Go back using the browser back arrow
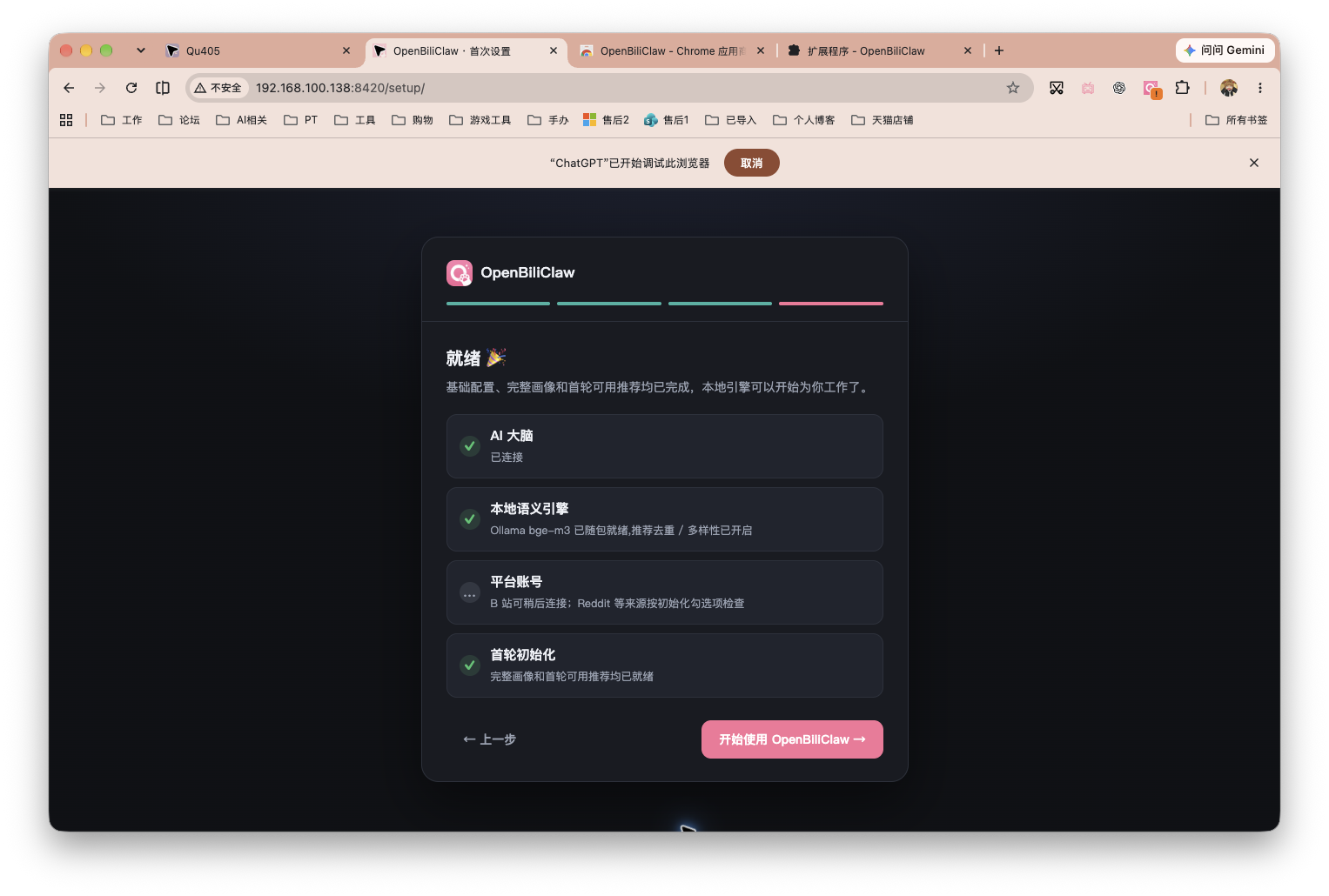Screen dimensions: 1329x896 (x=69, y=88)
